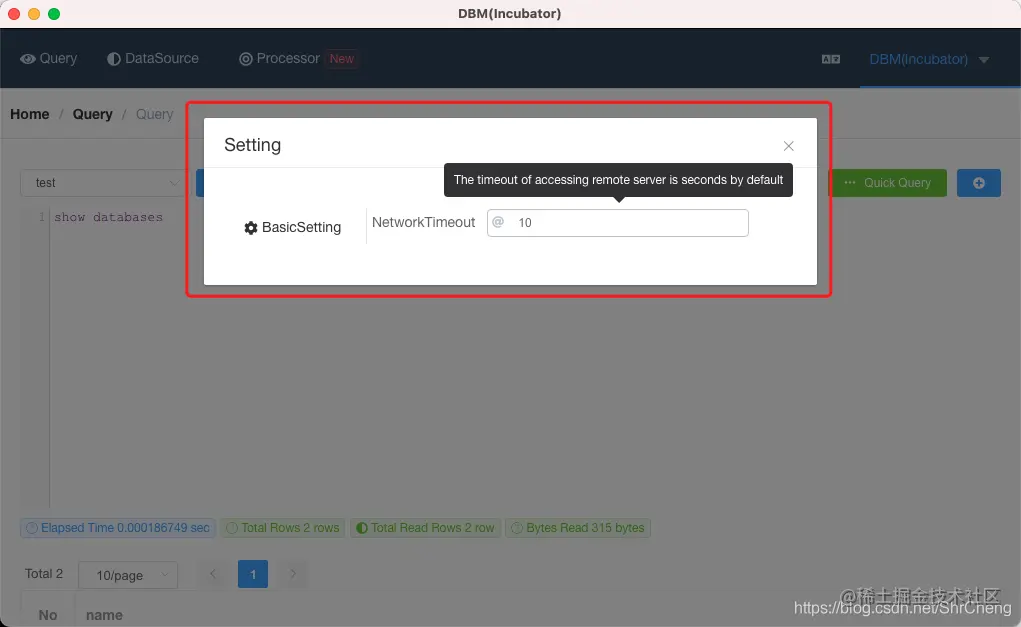Click the Bytes Read 315 bytes tag
Image resolution: width=1021 pixels, height=627 pixels.
point(578,528)
